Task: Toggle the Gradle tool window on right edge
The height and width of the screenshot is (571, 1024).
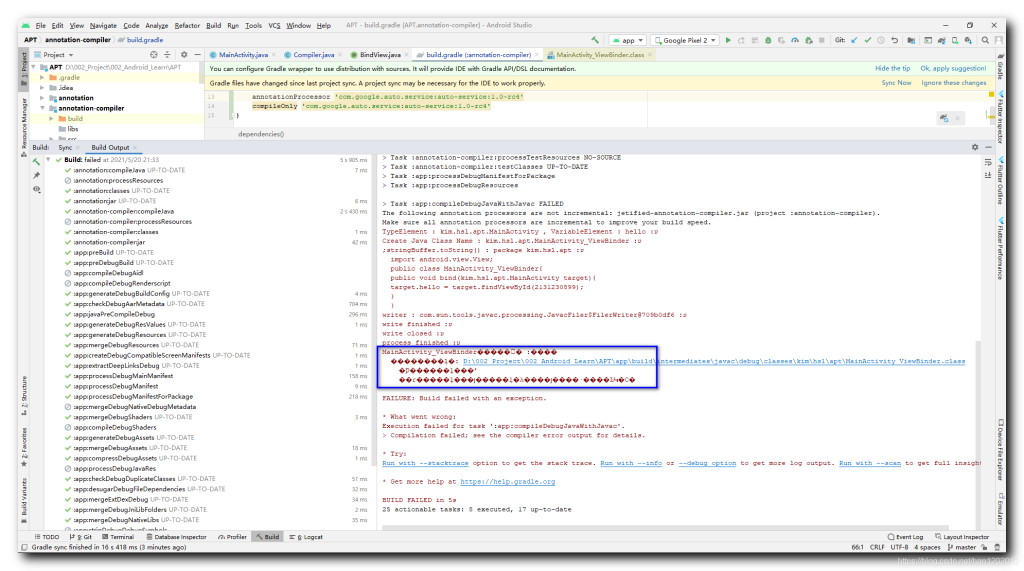Action: point(1000,70)
